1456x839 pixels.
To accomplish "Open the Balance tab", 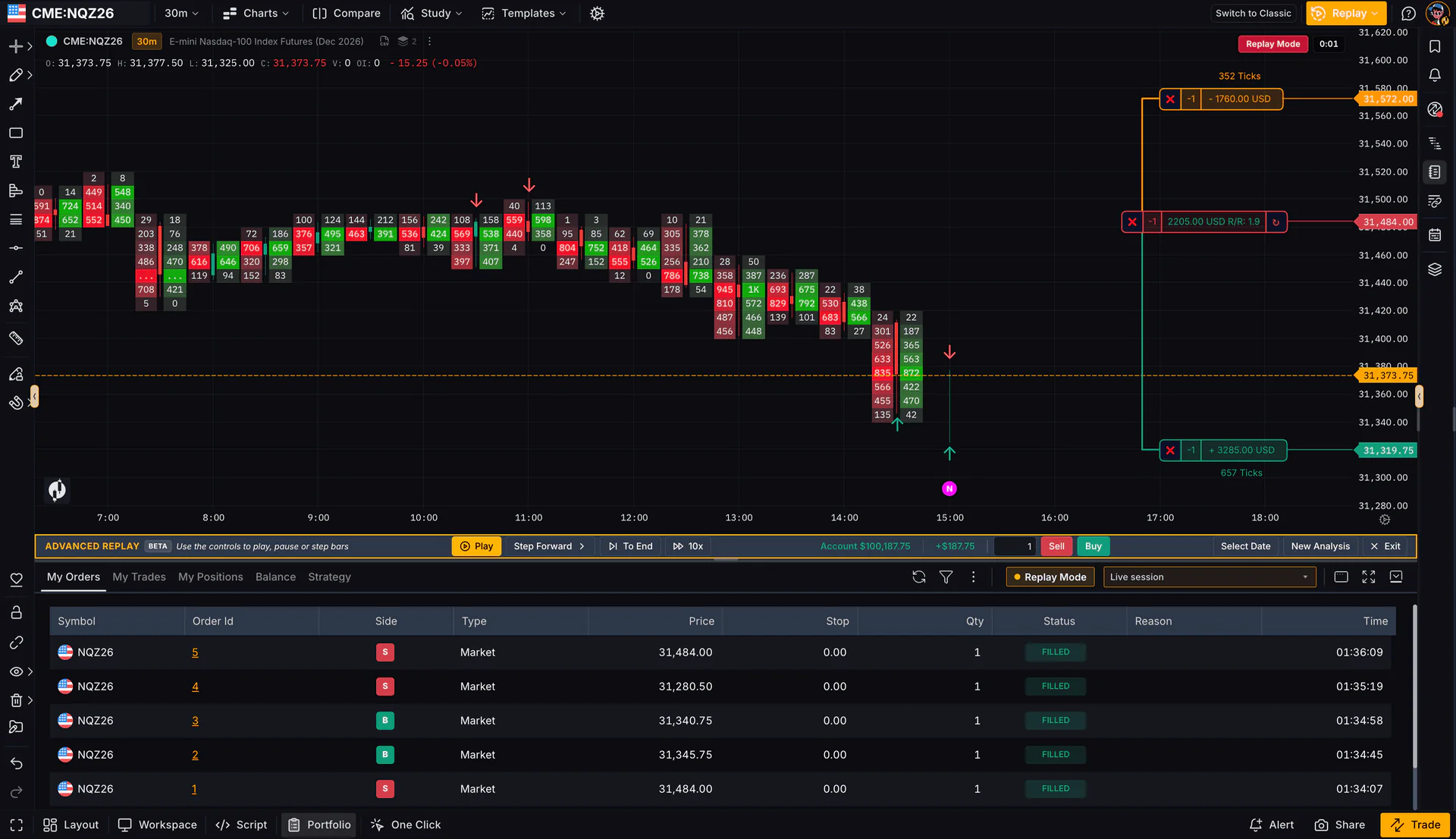I will 275,577.
